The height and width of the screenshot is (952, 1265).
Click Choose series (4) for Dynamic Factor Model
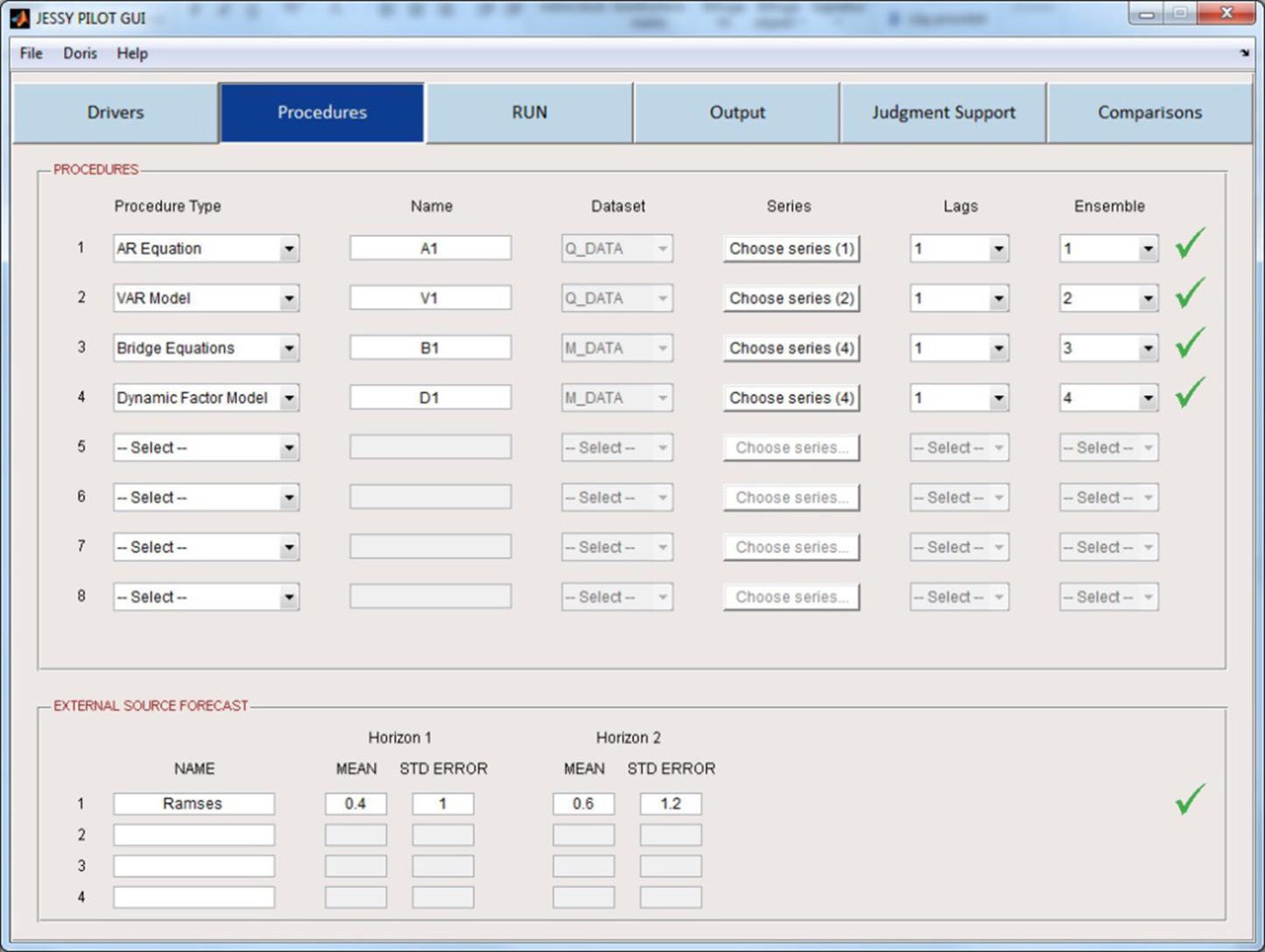click(x=791, y=398)
